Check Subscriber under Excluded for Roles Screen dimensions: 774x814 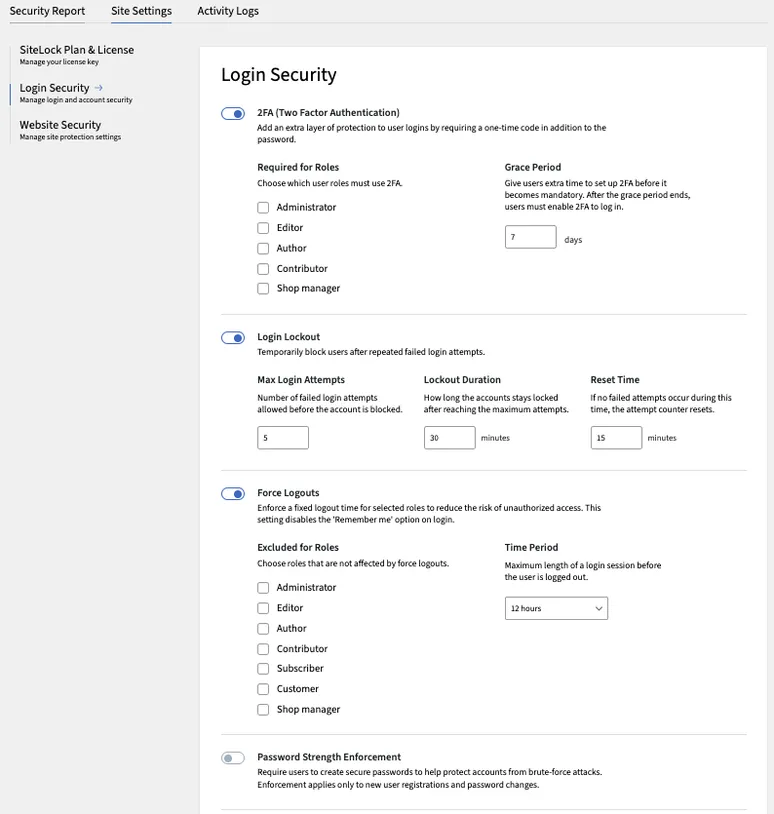(x=263, y=668)
